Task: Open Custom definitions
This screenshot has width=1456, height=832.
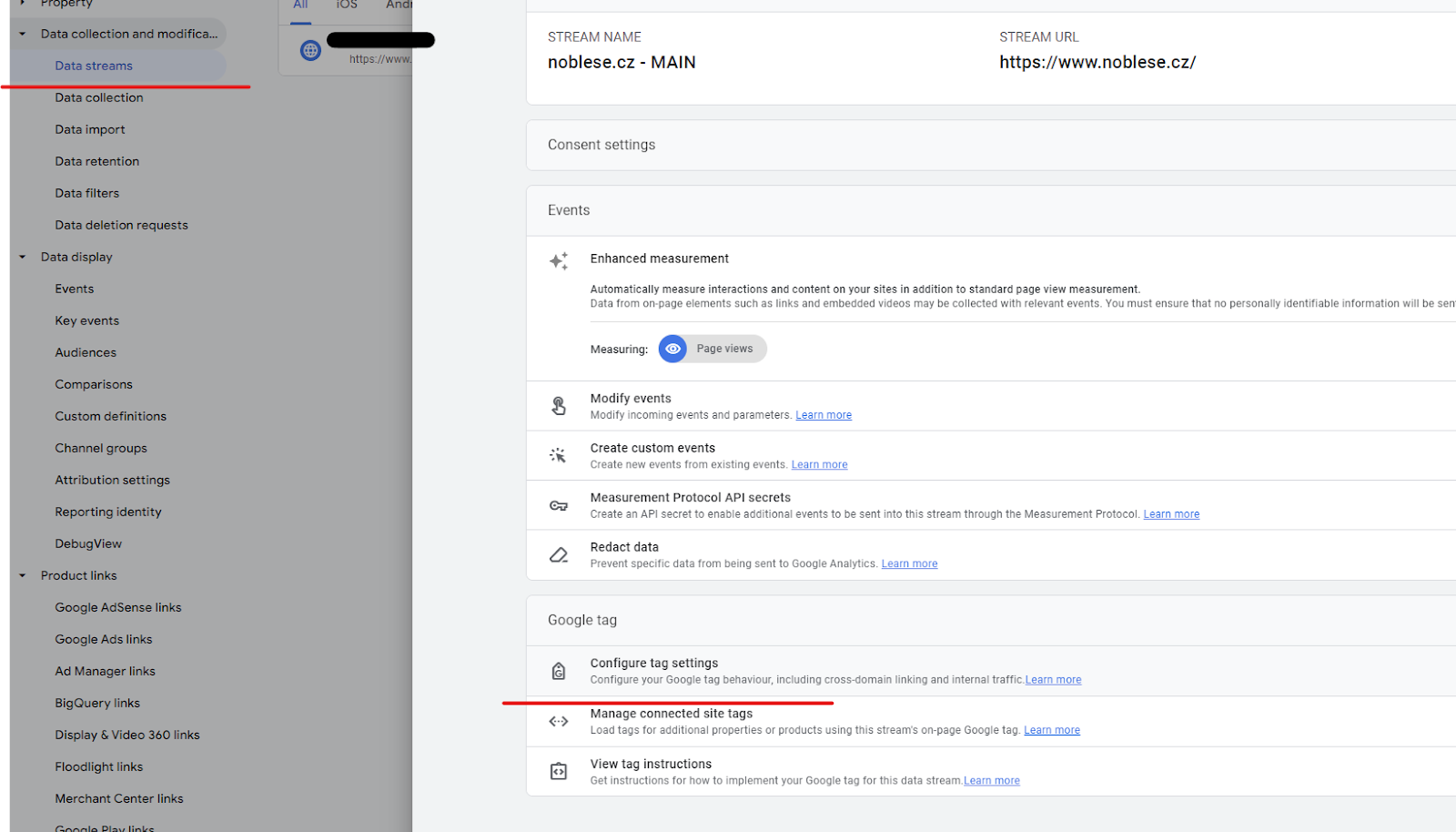Action: (x=111, y=416)
